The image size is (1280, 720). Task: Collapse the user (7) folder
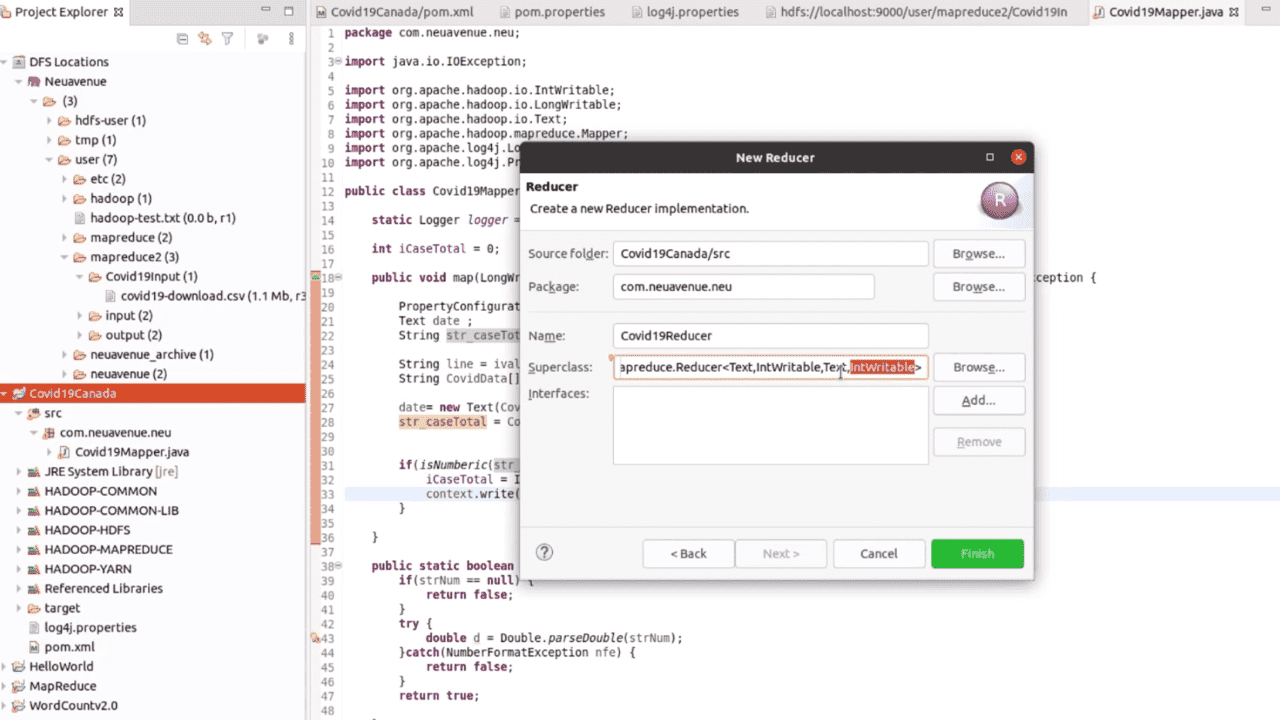point(50,160)
